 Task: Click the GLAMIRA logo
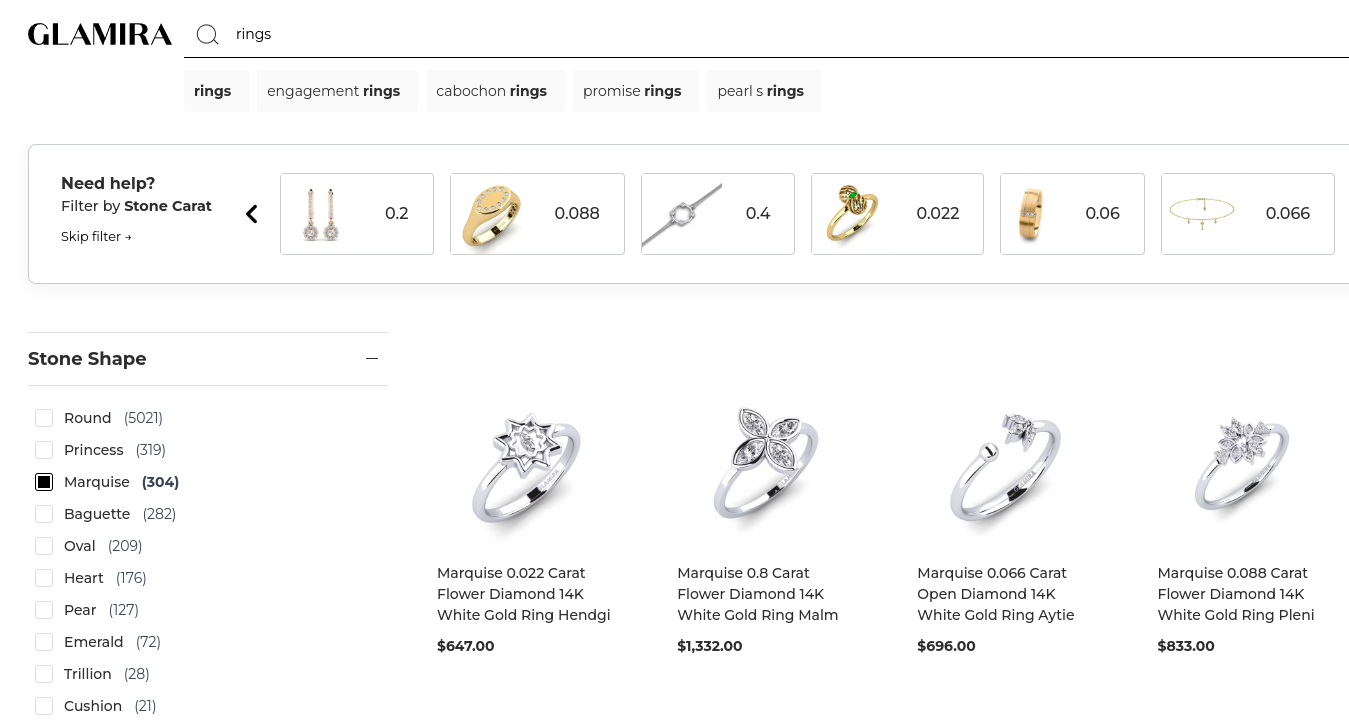click(x=100, y=35)
